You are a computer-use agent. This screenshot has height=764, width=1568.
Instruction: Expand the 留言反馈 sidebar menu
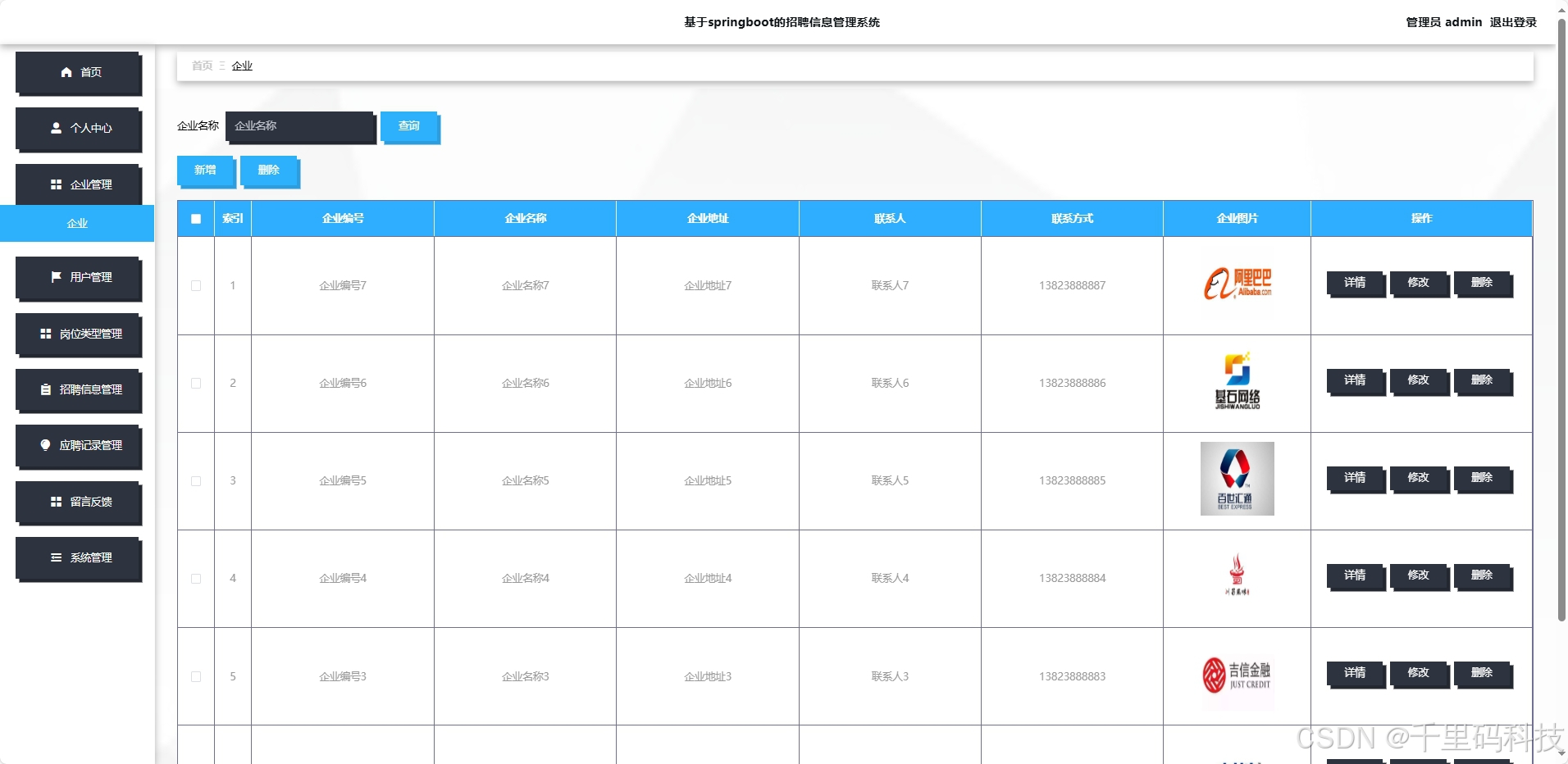coord(79,502)
